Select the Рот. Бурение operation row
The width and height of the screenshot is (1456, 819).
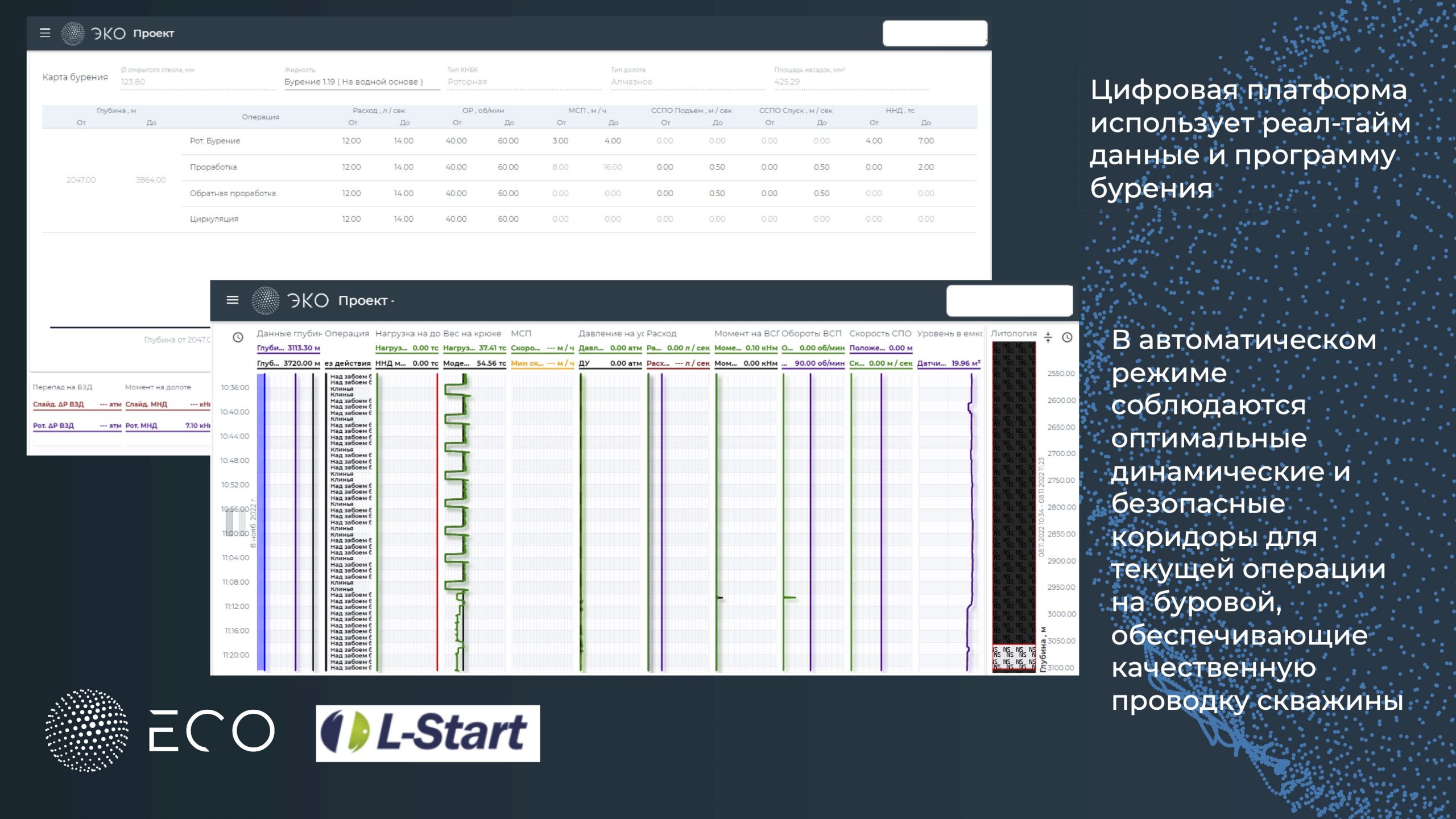215,141
